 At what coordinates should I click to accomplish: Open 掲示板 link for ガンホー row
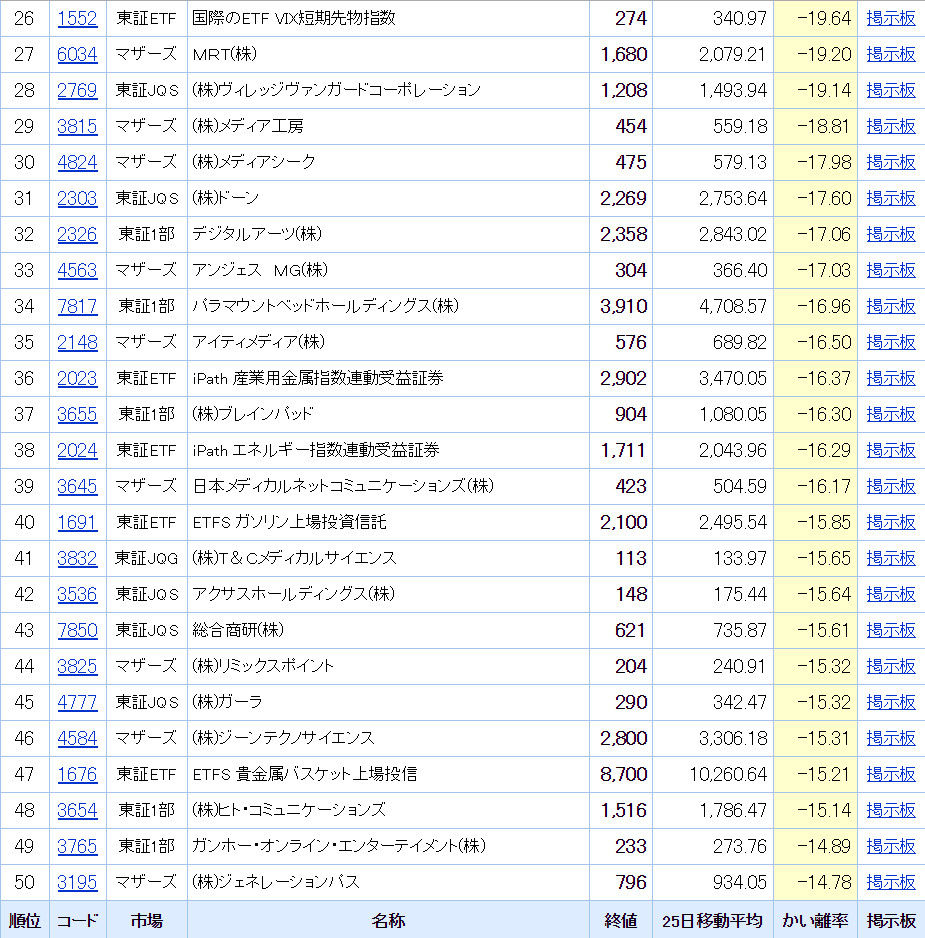[891, 846]
